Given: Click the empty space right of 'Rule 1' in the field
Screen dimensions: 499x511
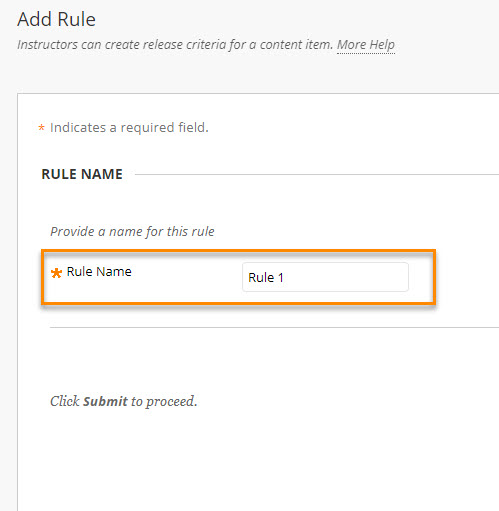Looking at the screenshot, I should tap(345, 277).
